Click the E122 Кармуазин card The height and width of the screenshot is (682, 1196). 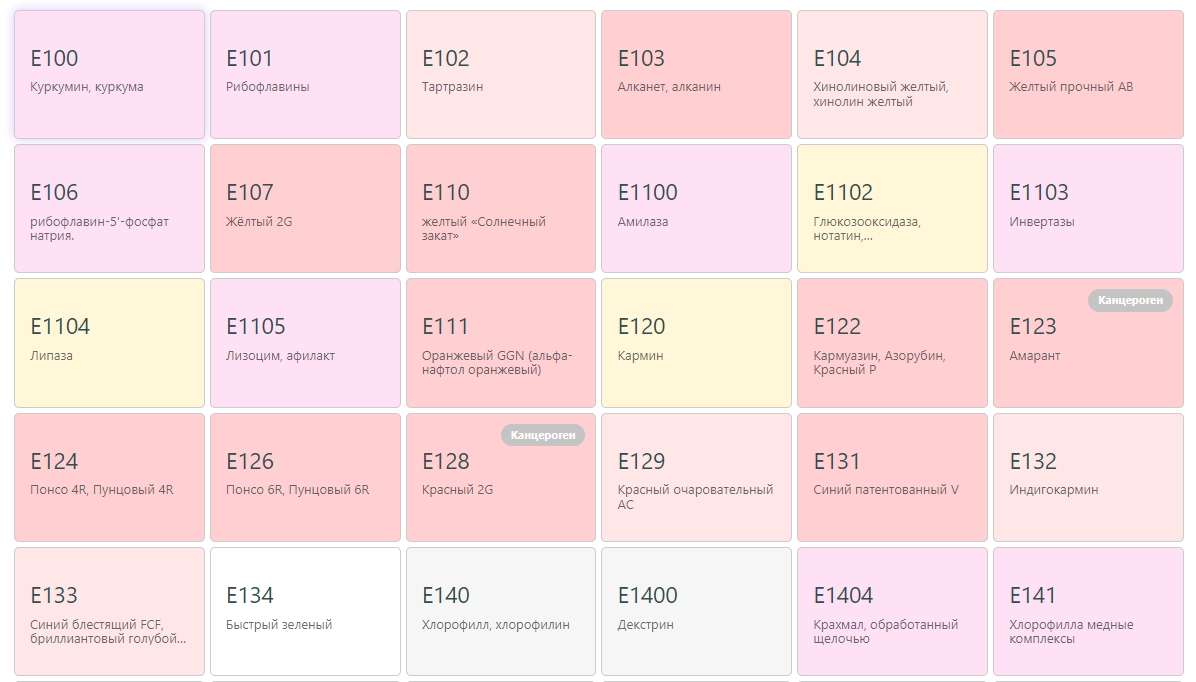(x=891, y=342)
